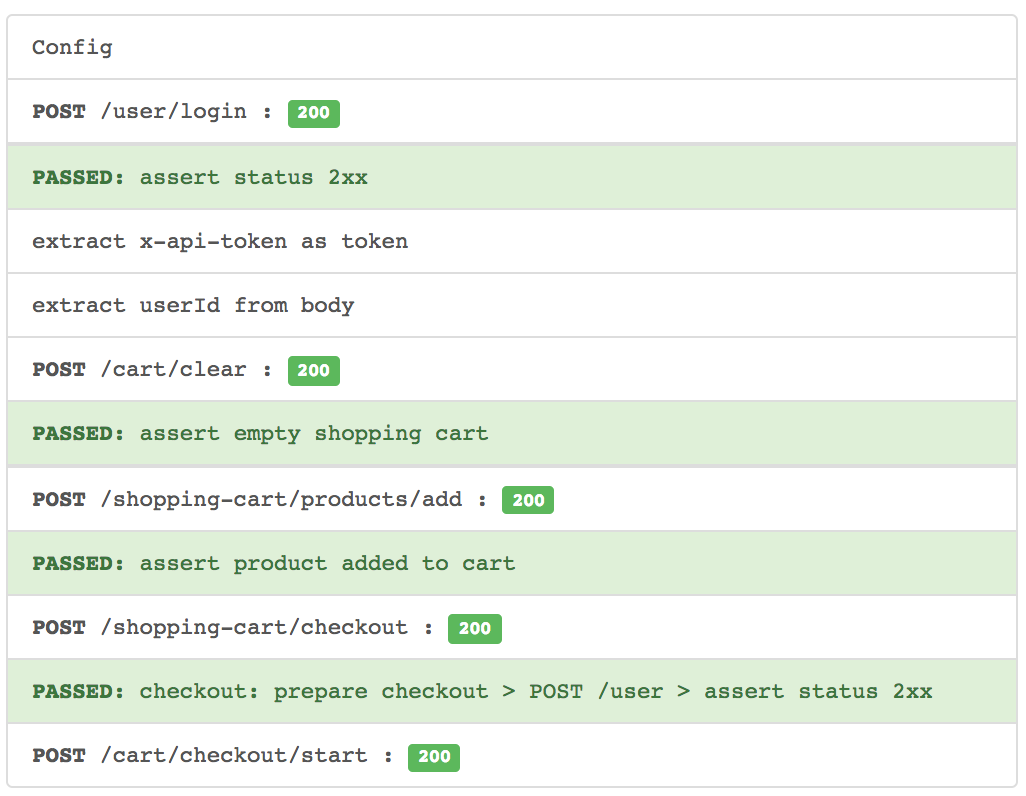Click the bold PASSED label on status 2xx row
The image size is (1026, 796).
click(x=78, y=177)
